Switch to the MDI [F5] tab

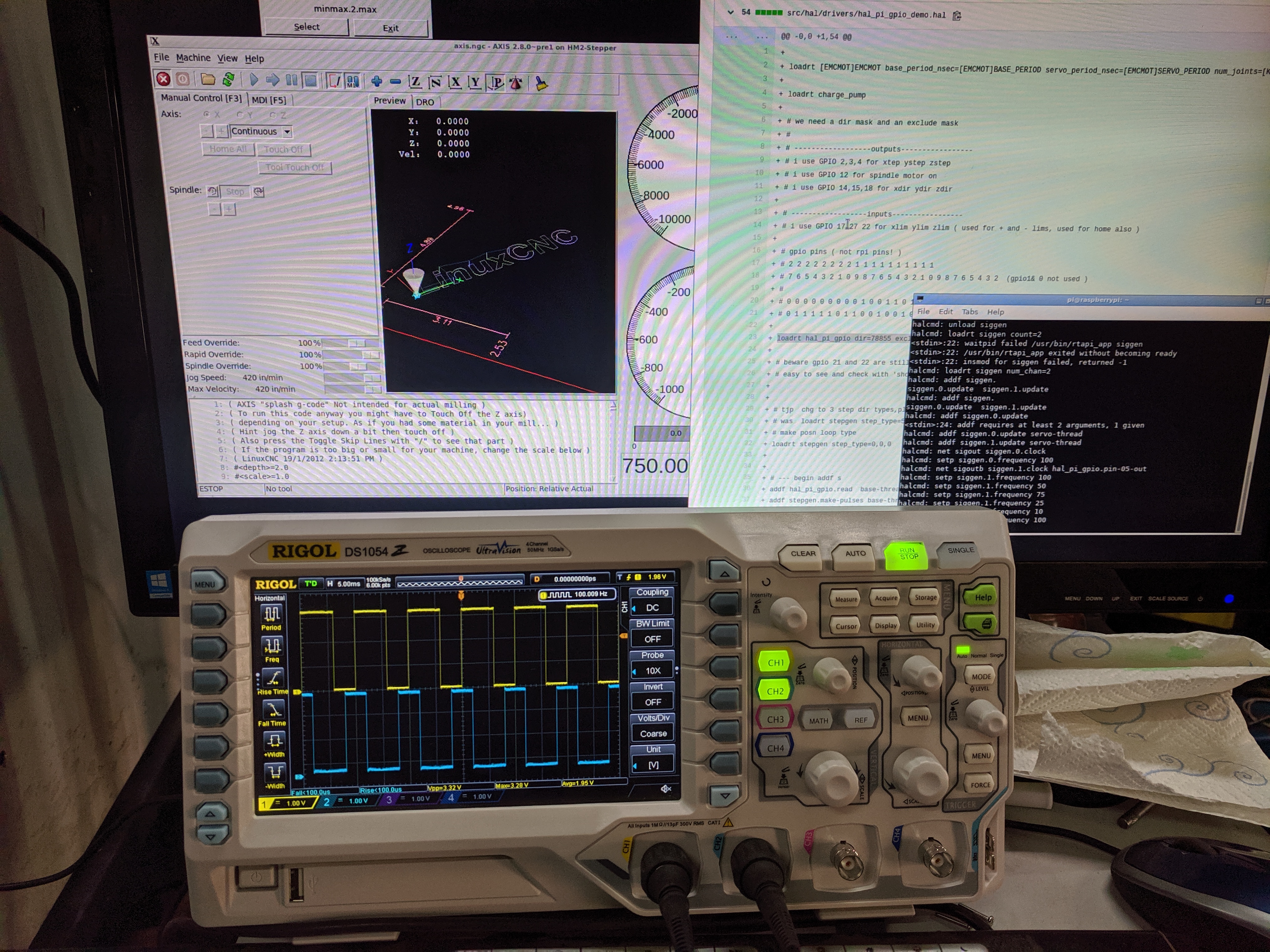269,100
